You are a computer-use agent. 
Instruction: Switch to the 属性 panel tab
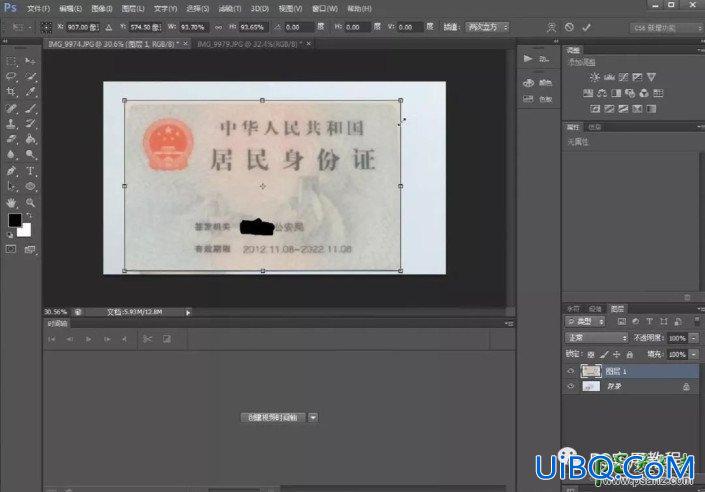coord(573,128)
